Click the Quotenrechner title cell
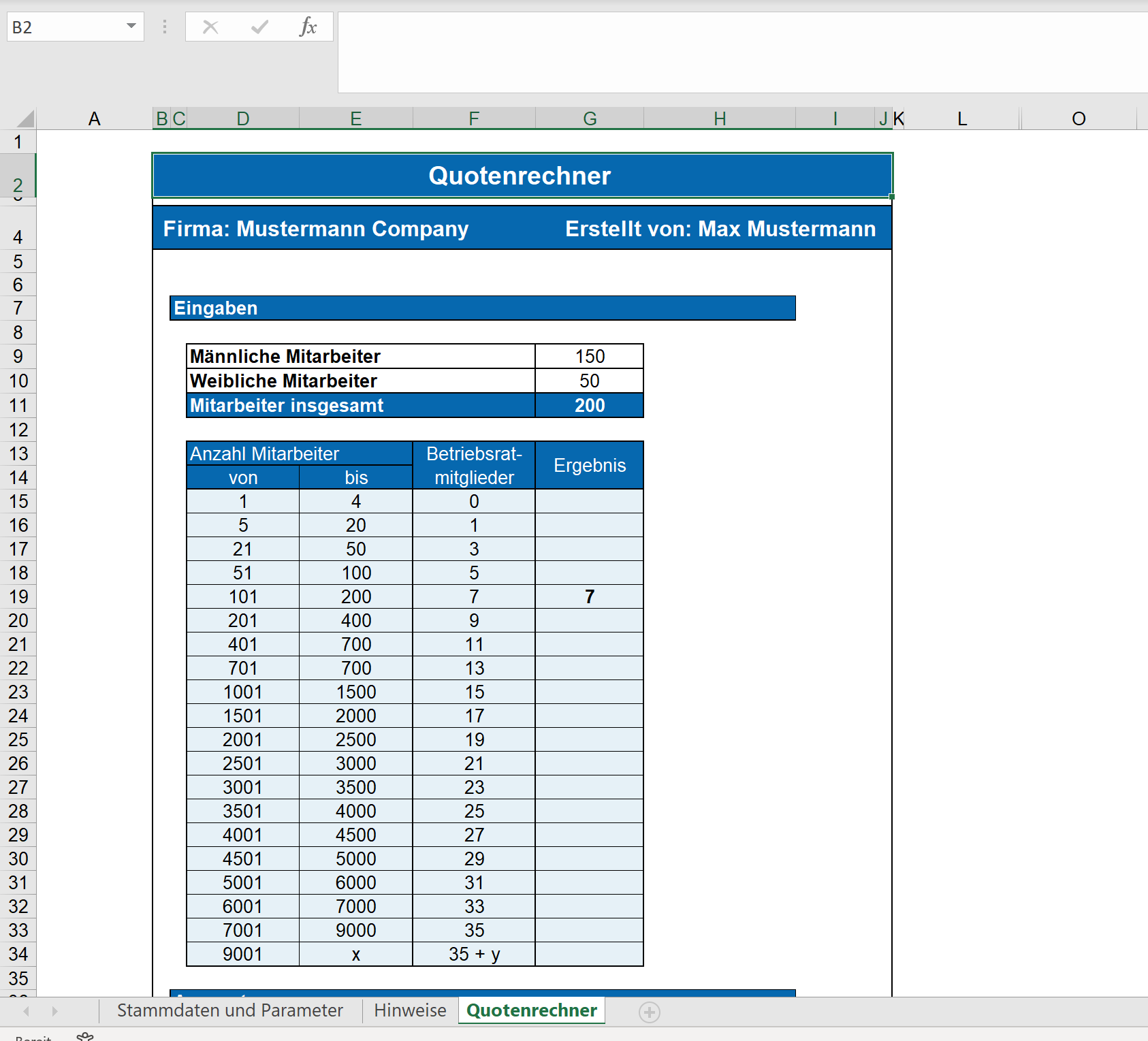The width and height of the screenshot is (1148, 1041). (522, 176)
